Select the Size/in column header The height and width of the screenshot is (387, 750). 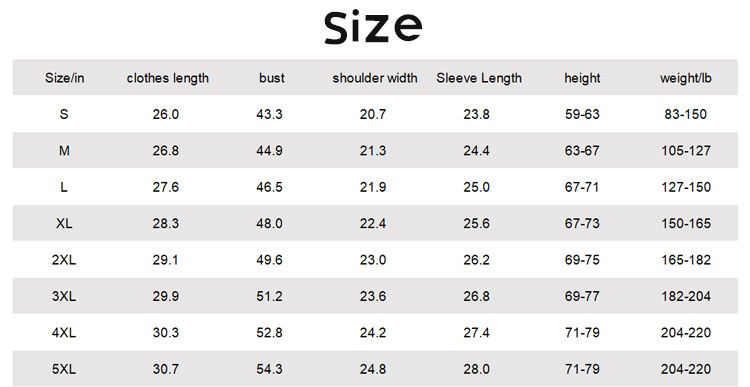tap(65, 78)
